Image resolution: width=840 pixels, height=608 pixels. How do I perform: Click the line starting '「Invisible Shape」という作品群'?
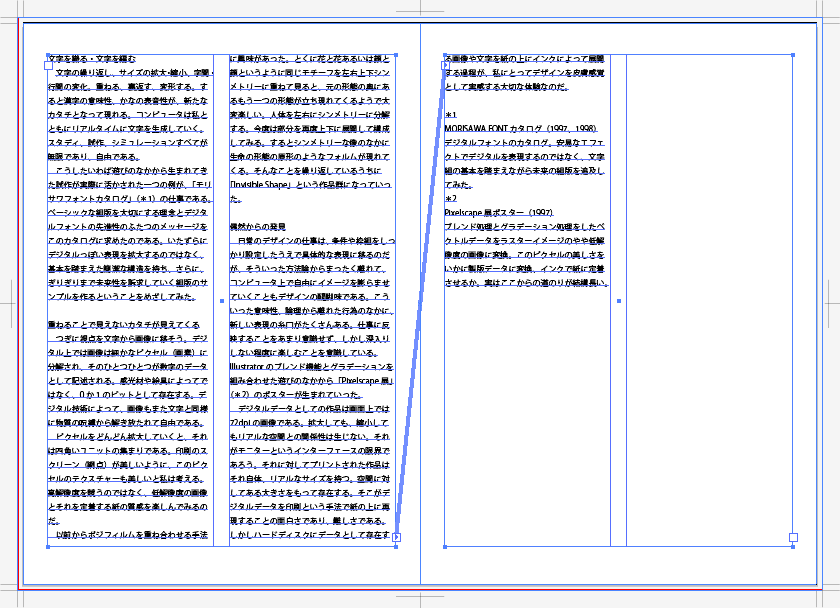[x=311, y=184]
